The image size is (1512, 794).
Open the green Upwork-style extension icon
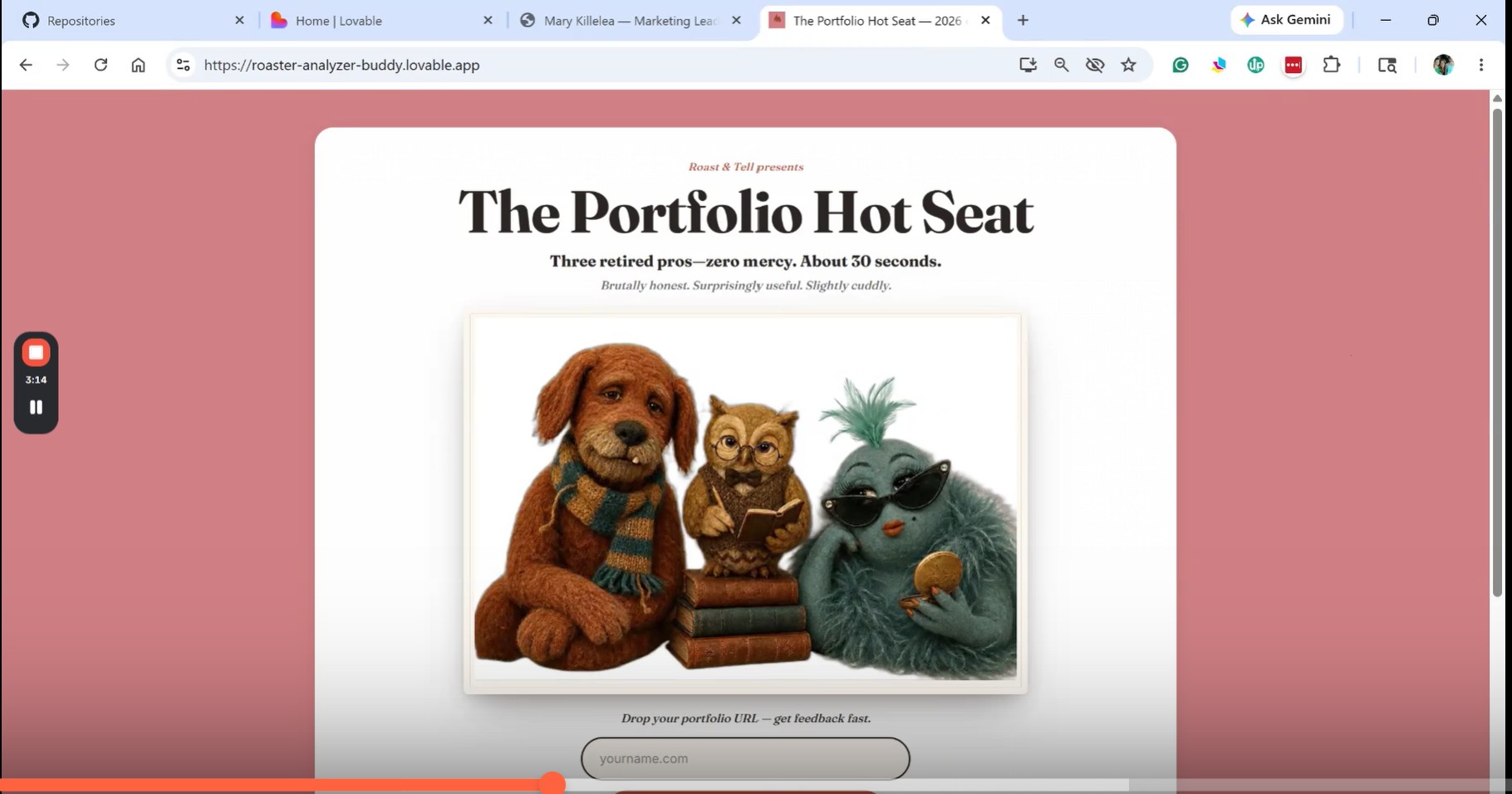tap(1255, 65)
